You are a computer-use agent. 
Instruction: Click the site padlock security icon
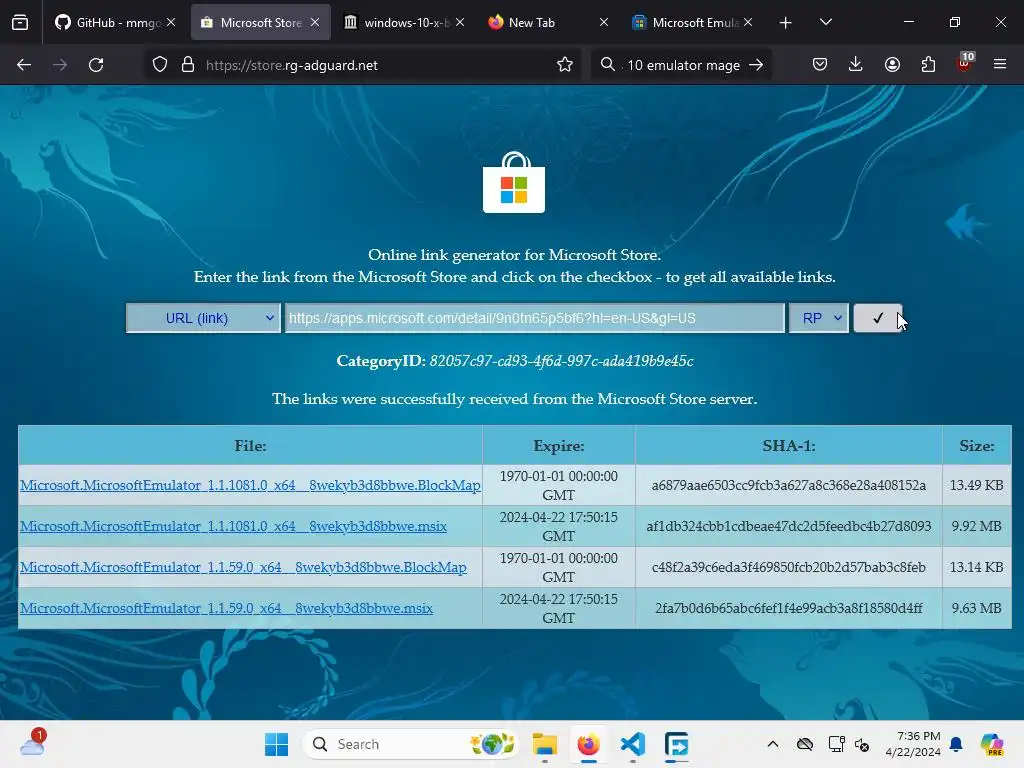188,65
